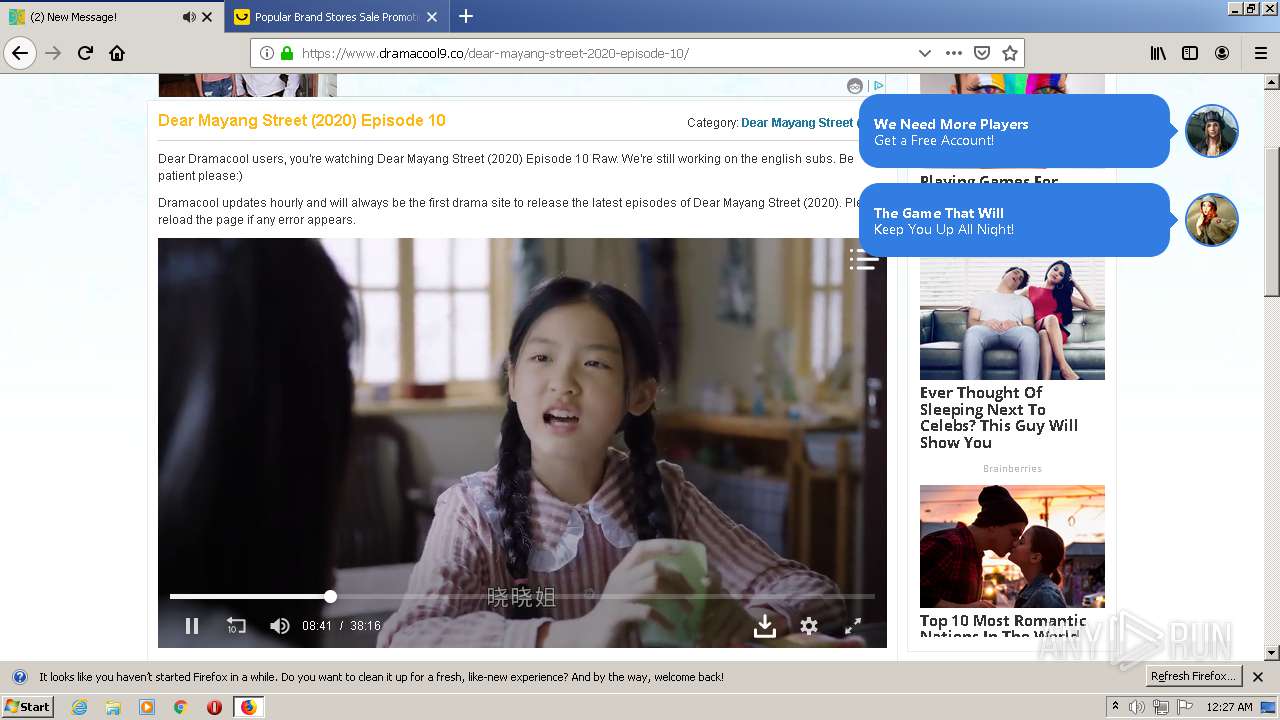Click the video progress knob
The image size is (1280, 720).
point(330,596)
